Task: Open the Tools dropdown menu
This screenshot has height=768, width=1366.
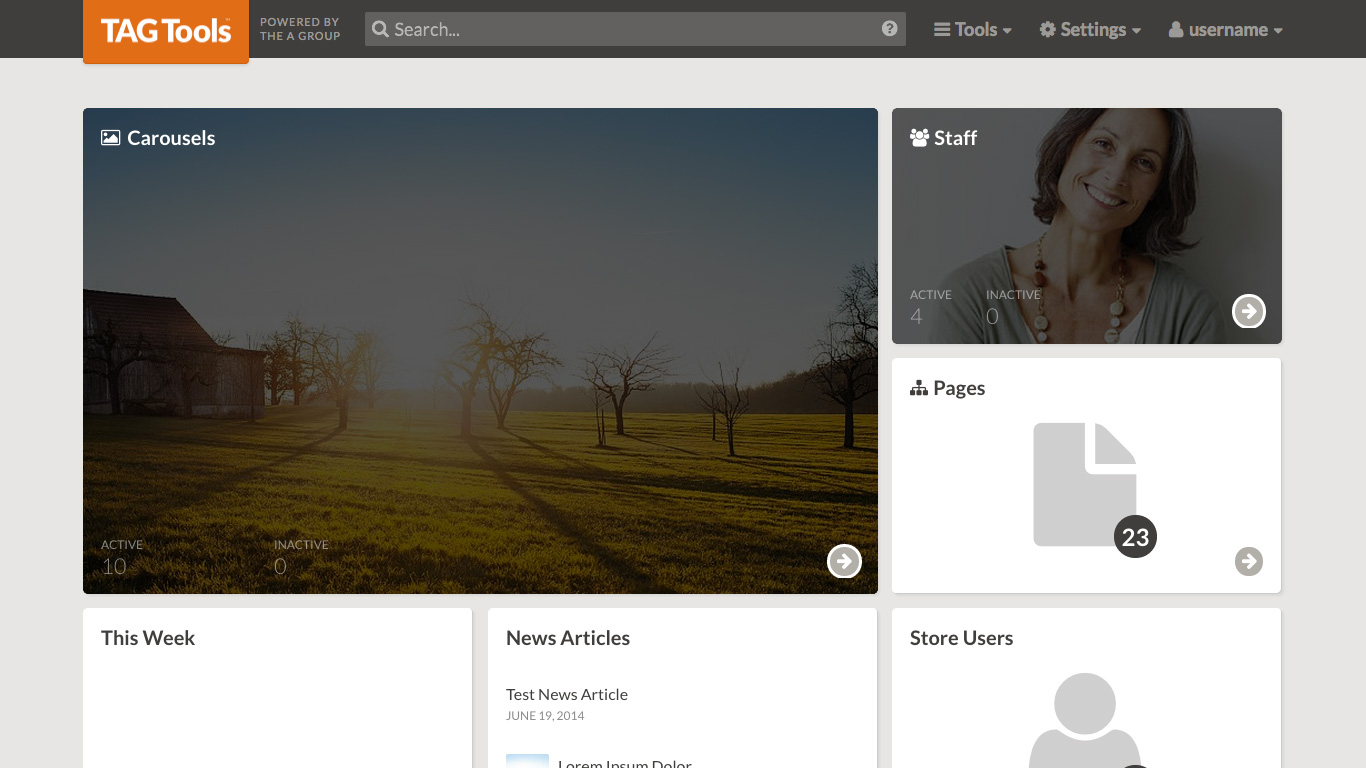Action: coord(973,30)
